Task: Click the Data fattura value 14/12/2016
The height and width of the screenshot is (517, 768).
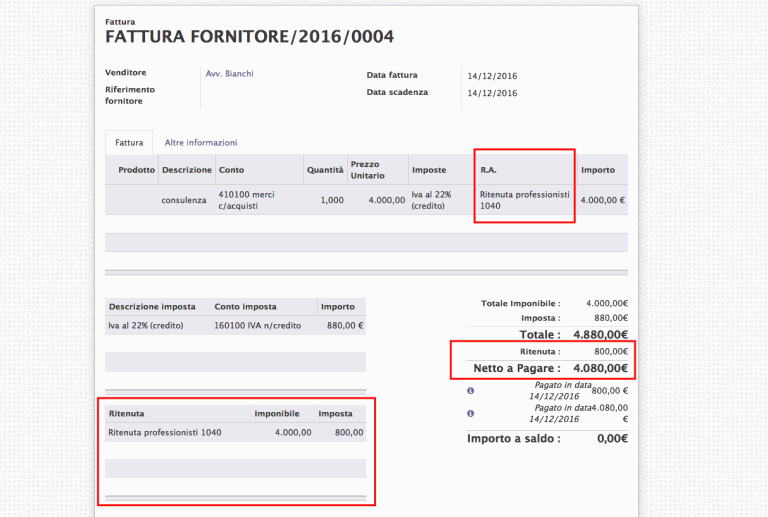Action: 492,76
